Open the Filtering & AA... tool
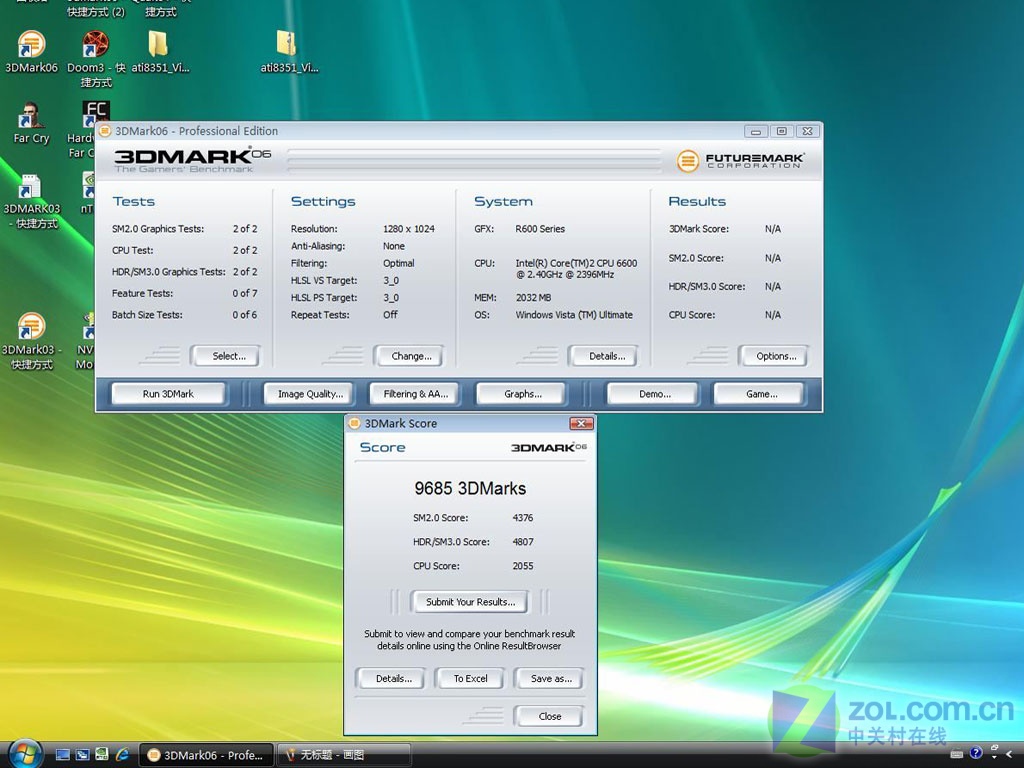This screenshot has height=768, width=1024. pyautogui.click(x=416, y=394)
